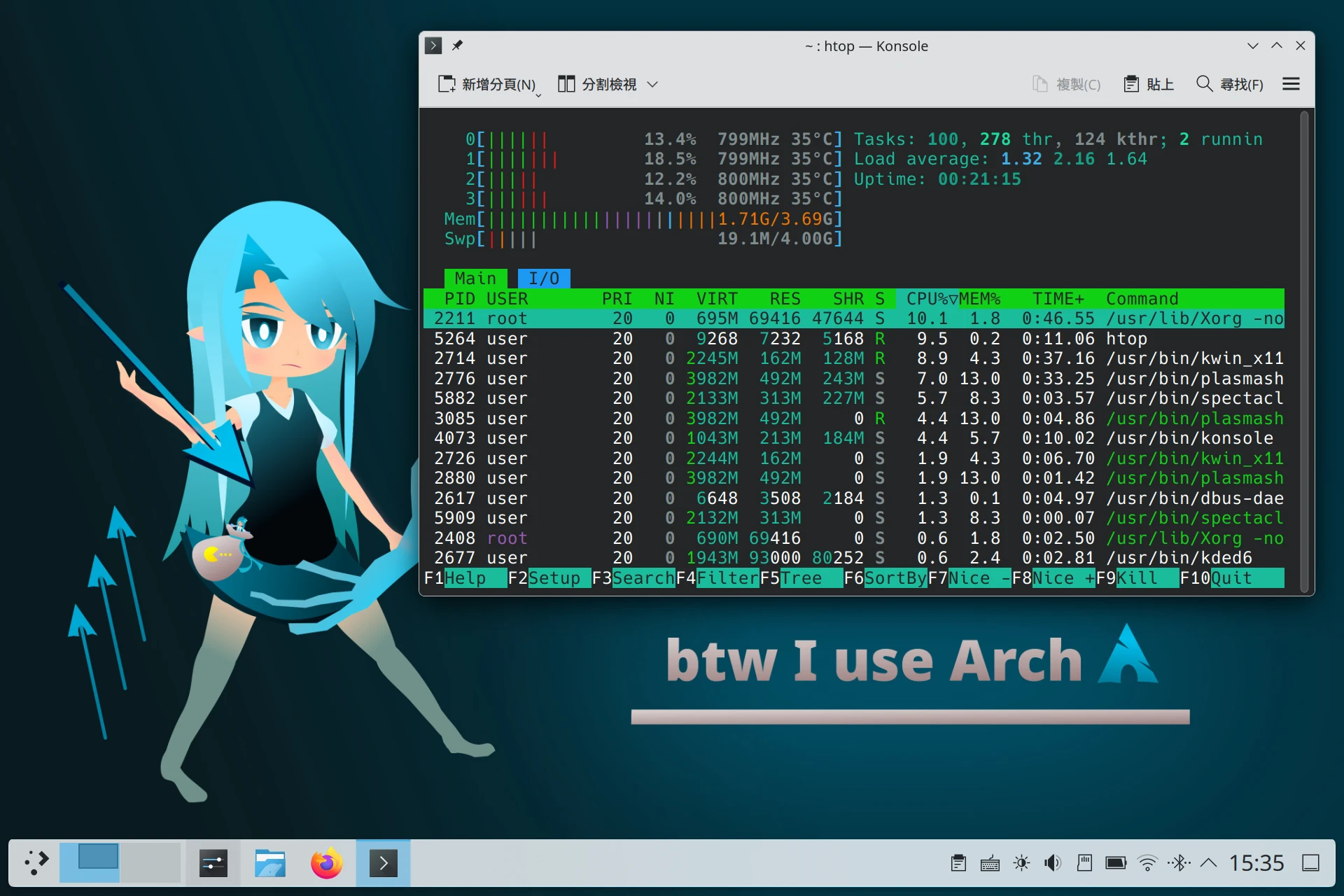Switch to the I/O tab in htop
The width and height of the screenshot is (1344, 896).
click(544, 279)
